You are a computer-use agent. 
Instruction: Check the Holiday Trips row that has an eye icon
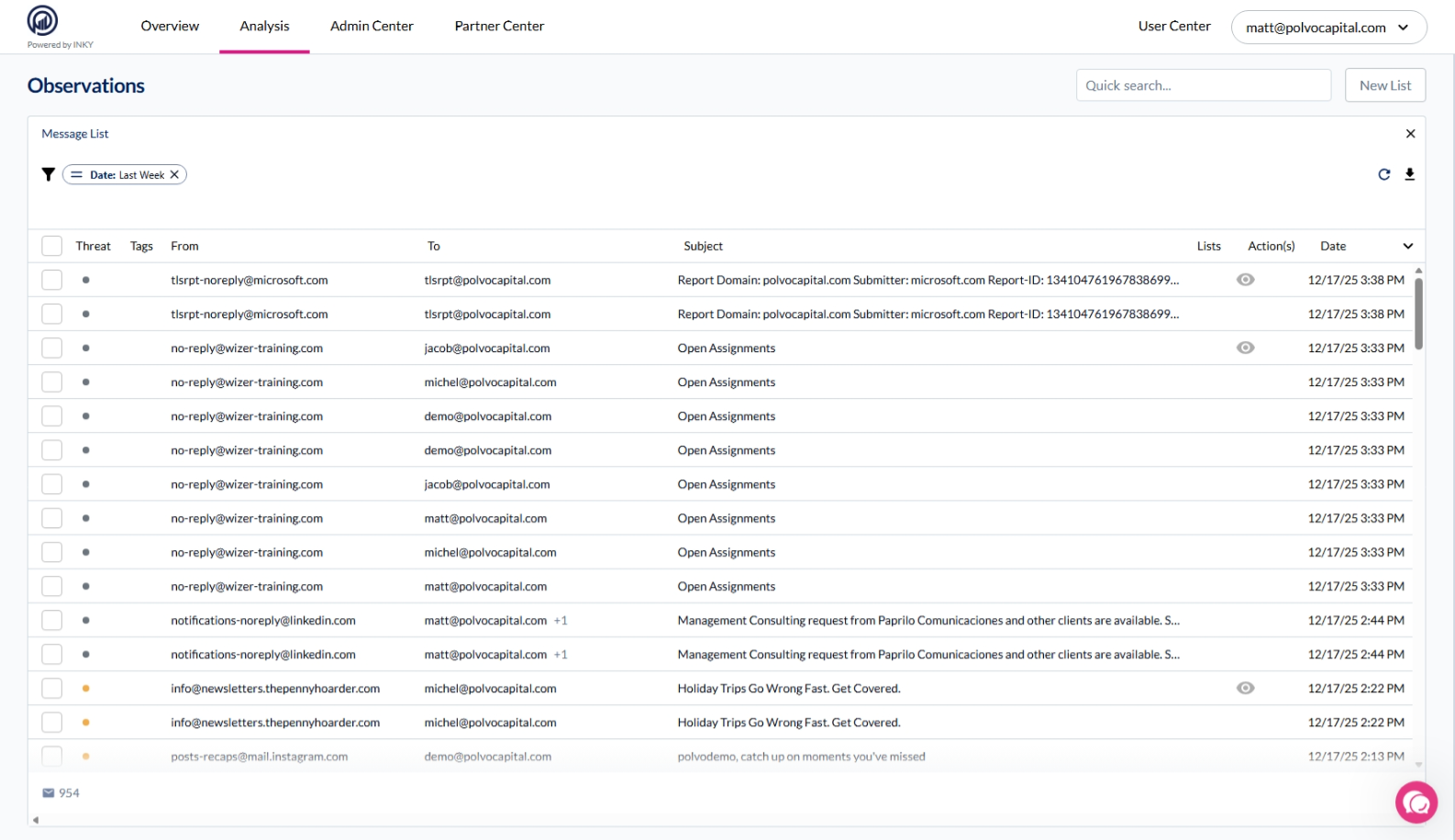coord(52,688)
